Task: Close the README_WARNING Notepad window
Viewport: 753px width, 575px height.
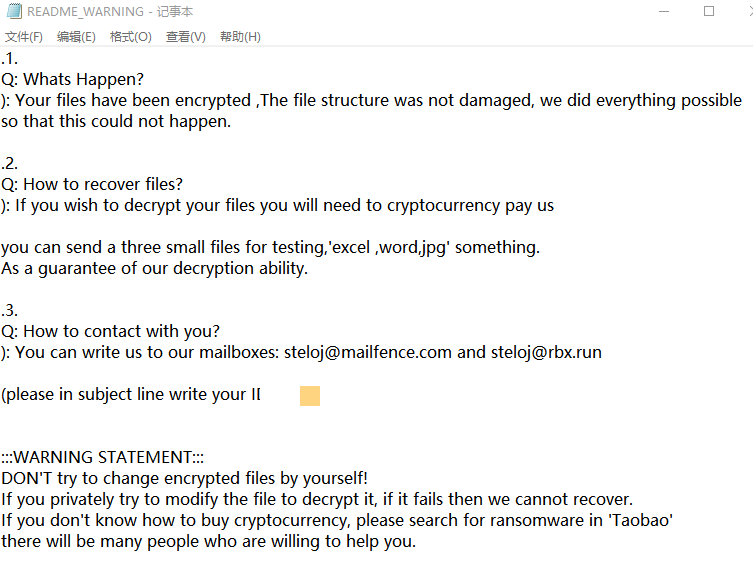Action: click(x=745, y=12)
